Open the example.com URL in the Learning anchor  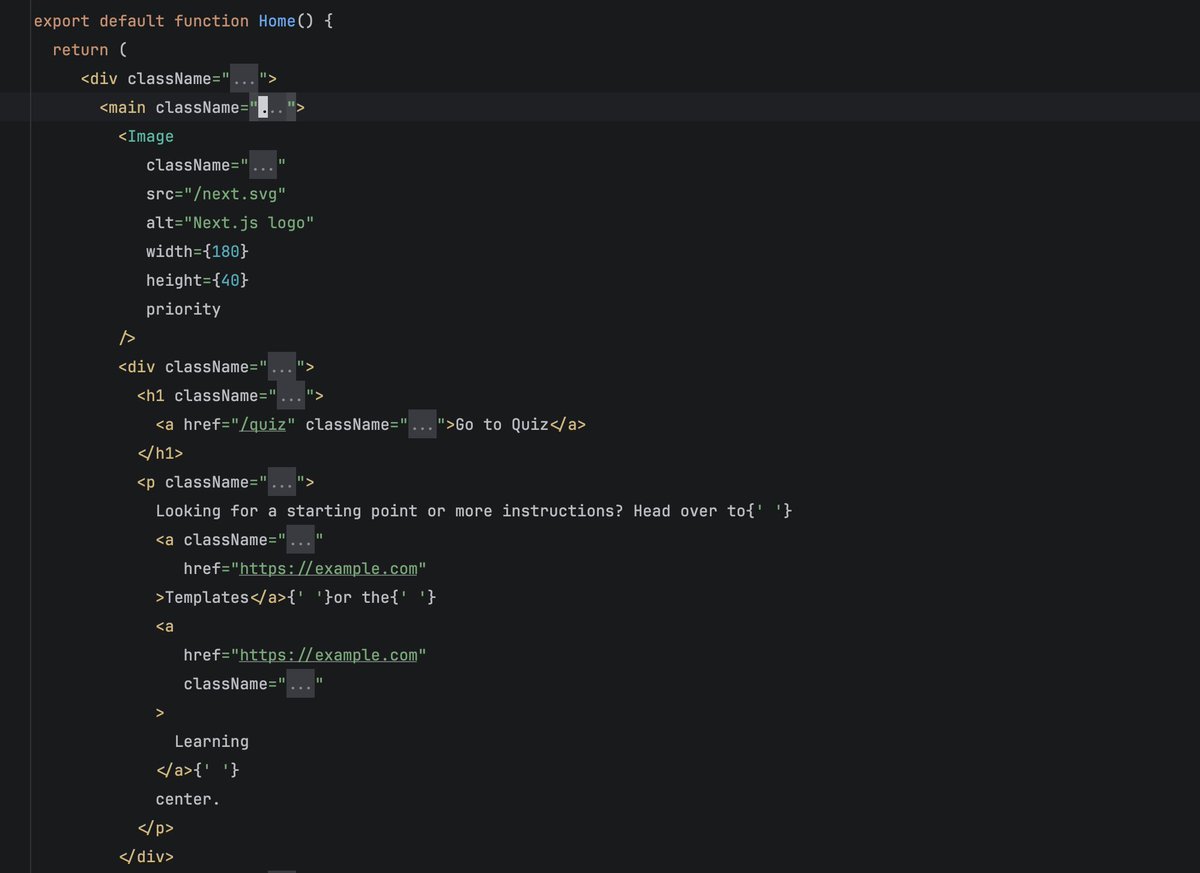(329, 655)
